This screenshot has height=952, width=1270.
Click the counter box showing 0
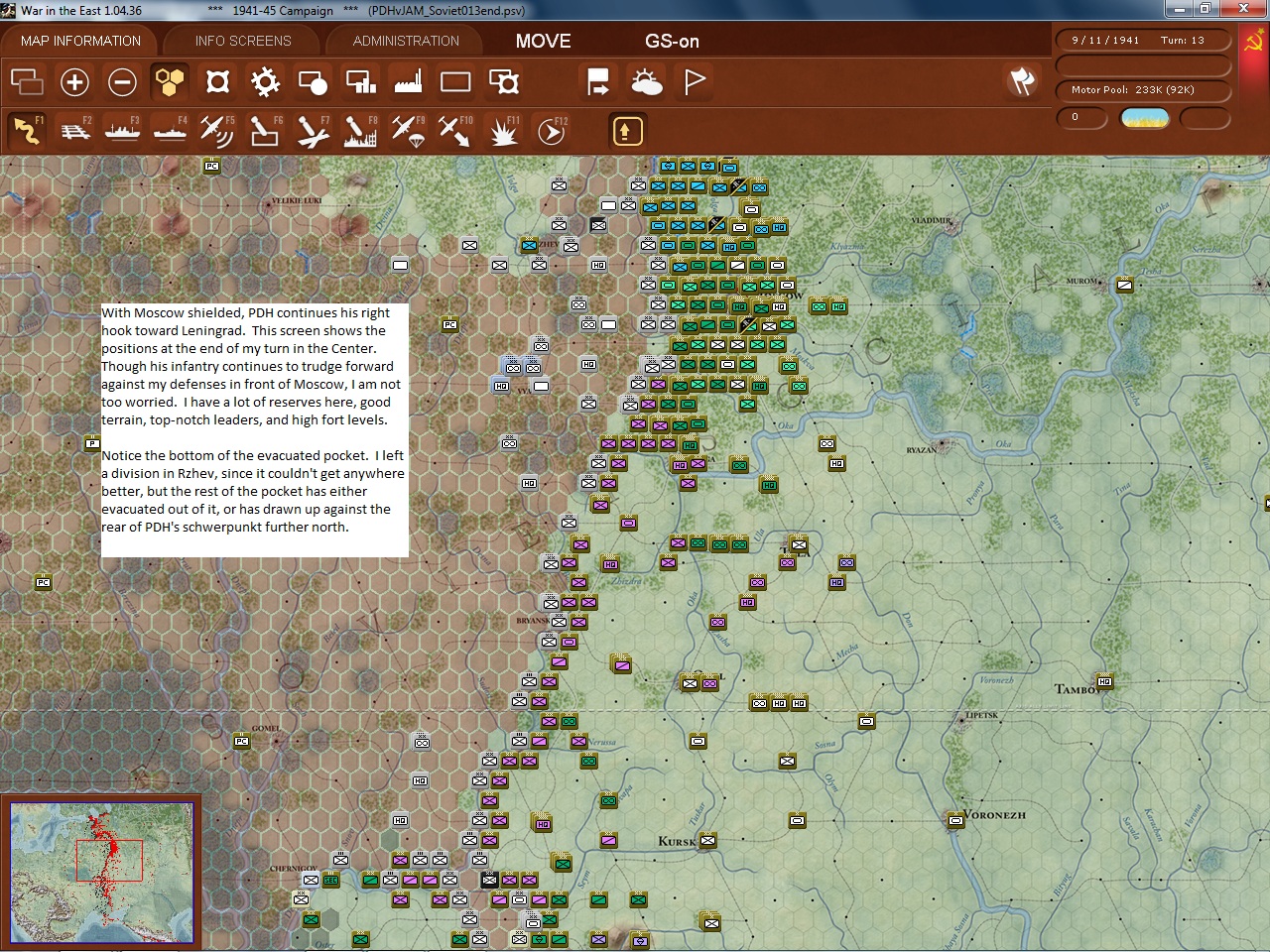(x=1081, y=117)
